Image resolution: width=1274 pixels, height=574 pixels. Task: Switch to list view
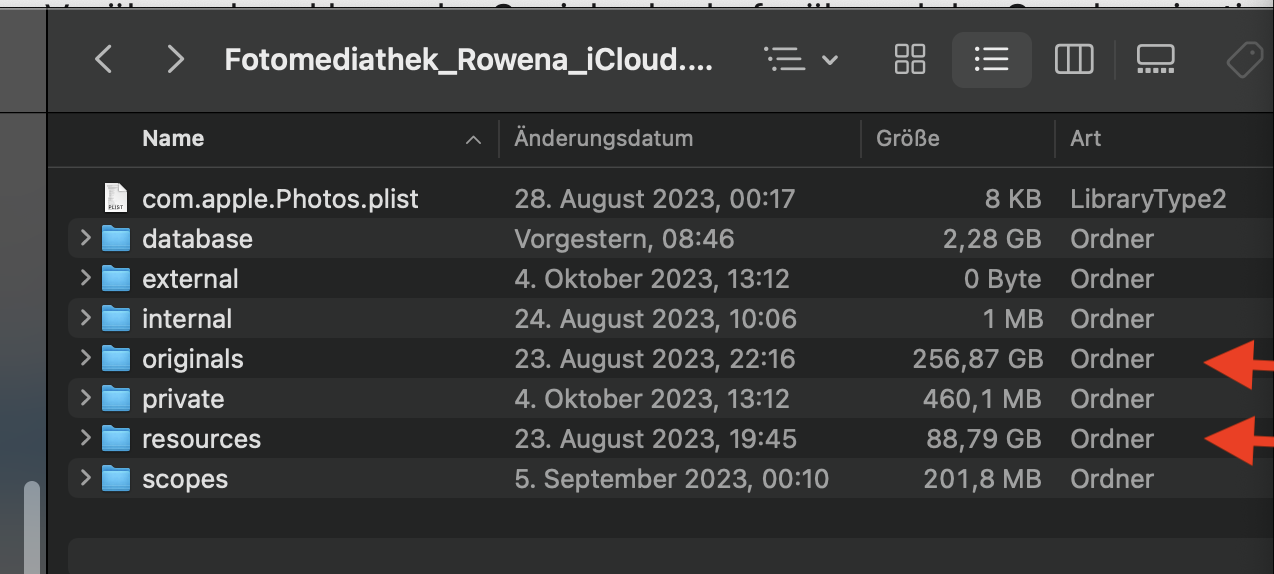(x=991, y=61)
